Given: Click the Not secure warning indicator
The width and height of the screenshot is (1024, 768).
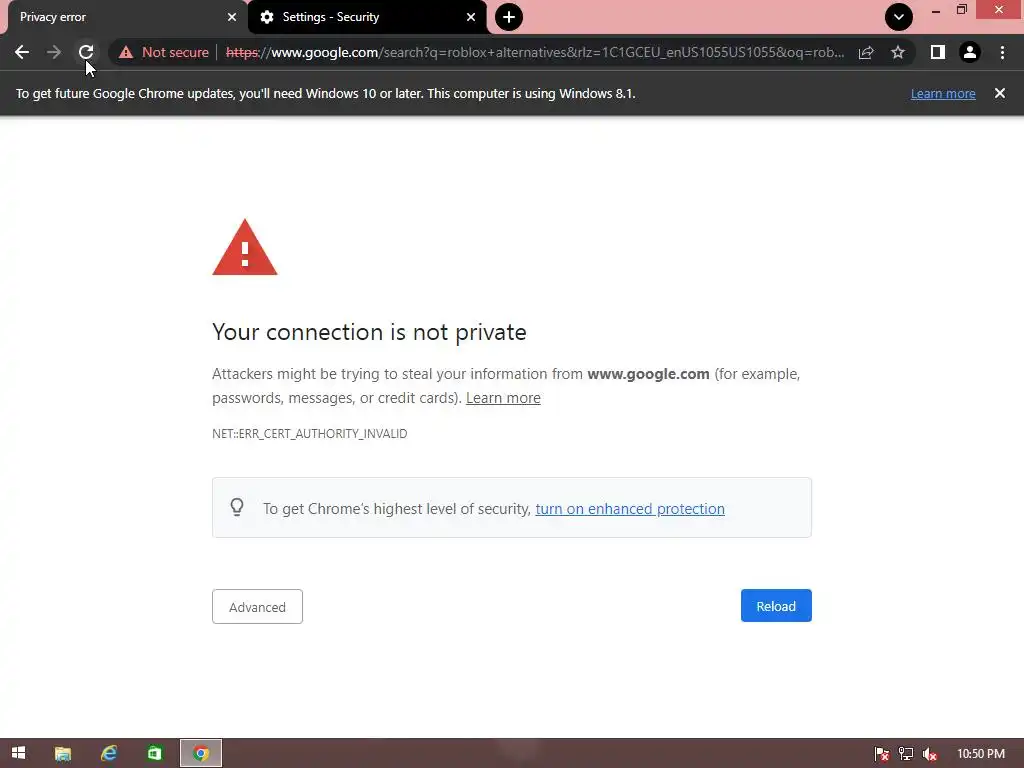Looking at the screenshot, I should pyautogui.click(x=163, y=52).
